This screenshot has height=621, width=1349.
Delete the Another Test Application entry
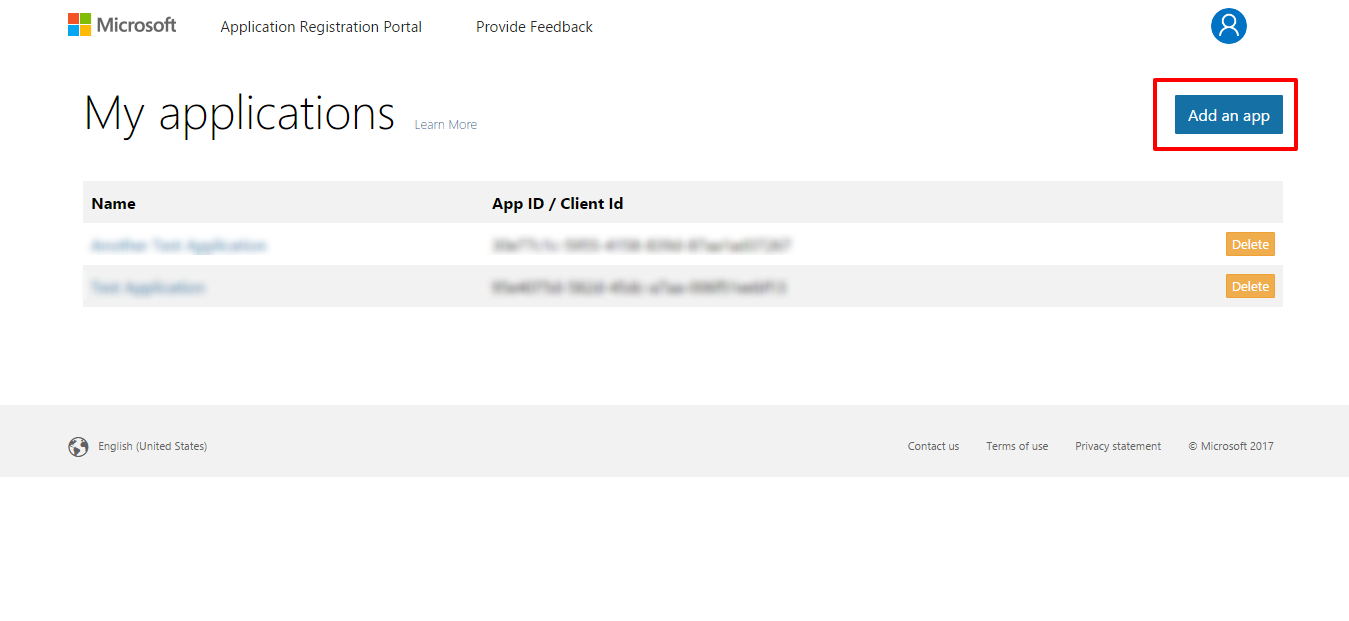tap(1250, 245)
